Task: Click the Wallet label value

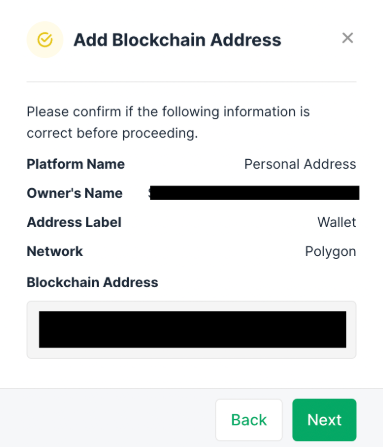Action: coord(337,222)
